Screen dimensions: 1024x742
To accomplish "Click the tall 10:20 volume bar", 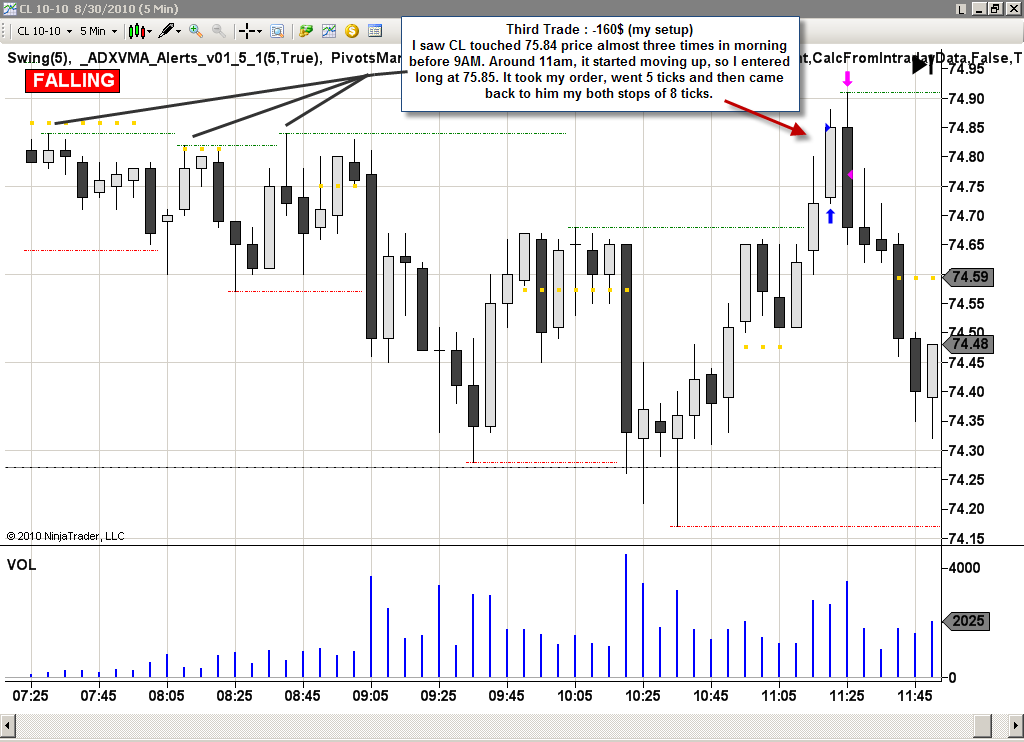I will 626,615.
